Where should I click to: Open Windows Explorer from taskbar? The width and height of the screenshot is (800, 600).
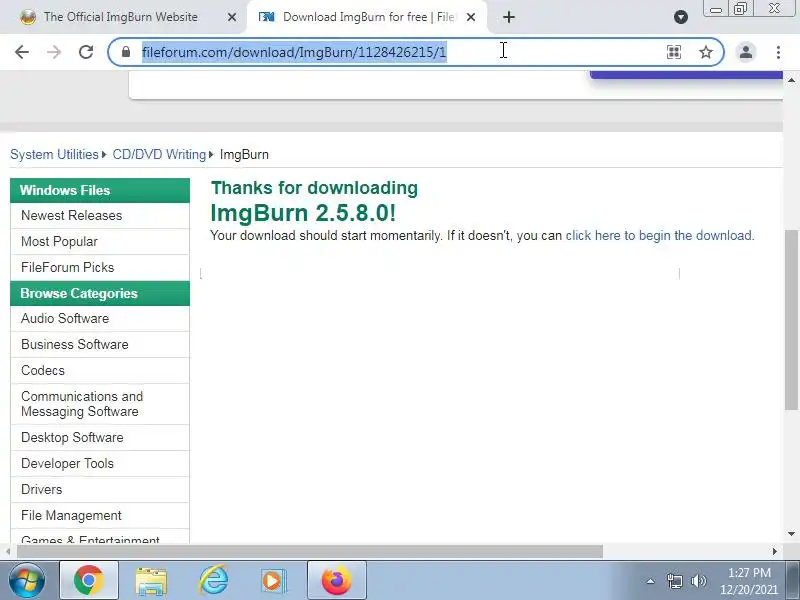pyautogui.click(x=151, y=581)
